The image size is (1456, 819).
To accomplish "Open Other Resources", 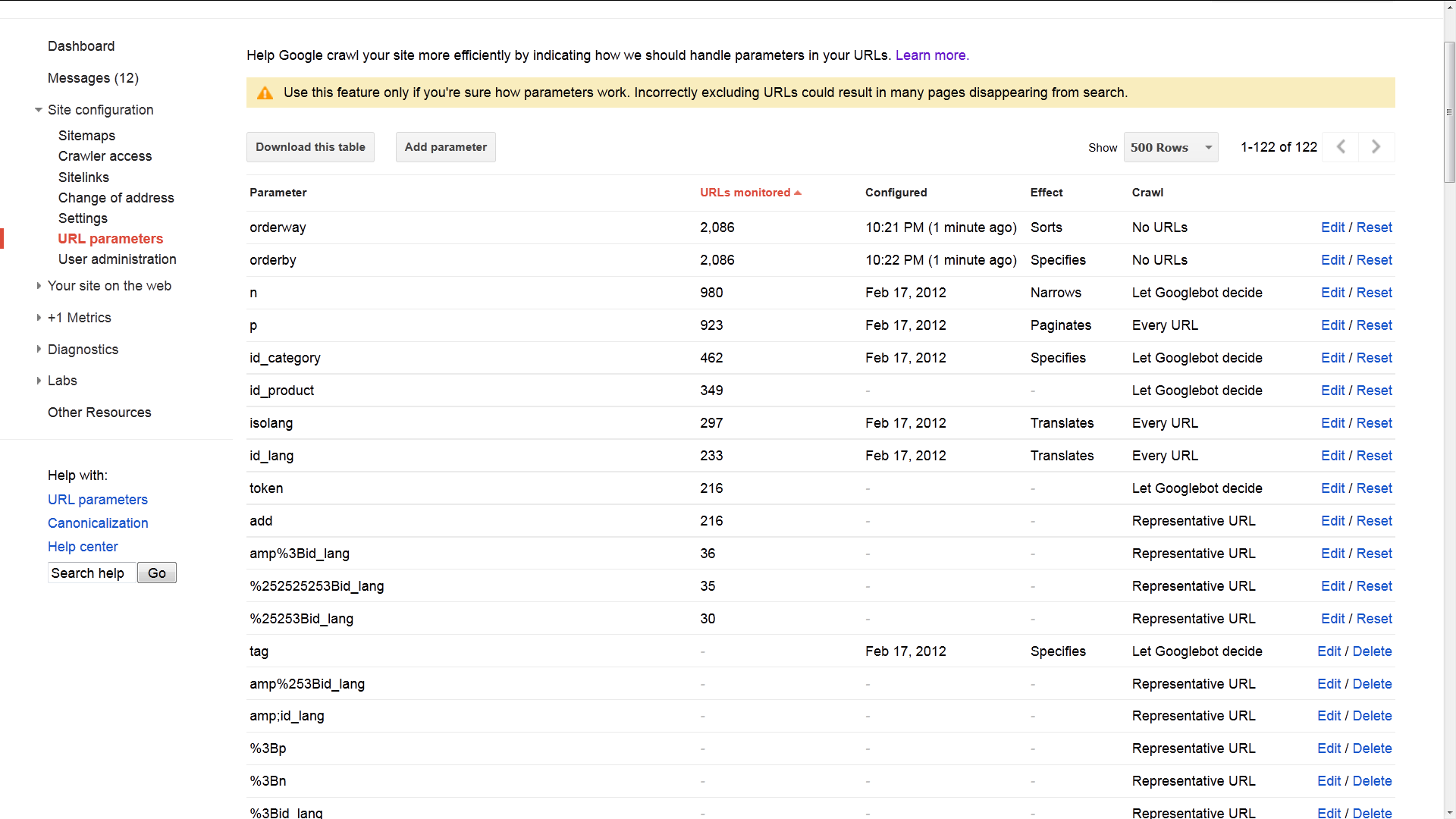I will click(x=99, y=413).
